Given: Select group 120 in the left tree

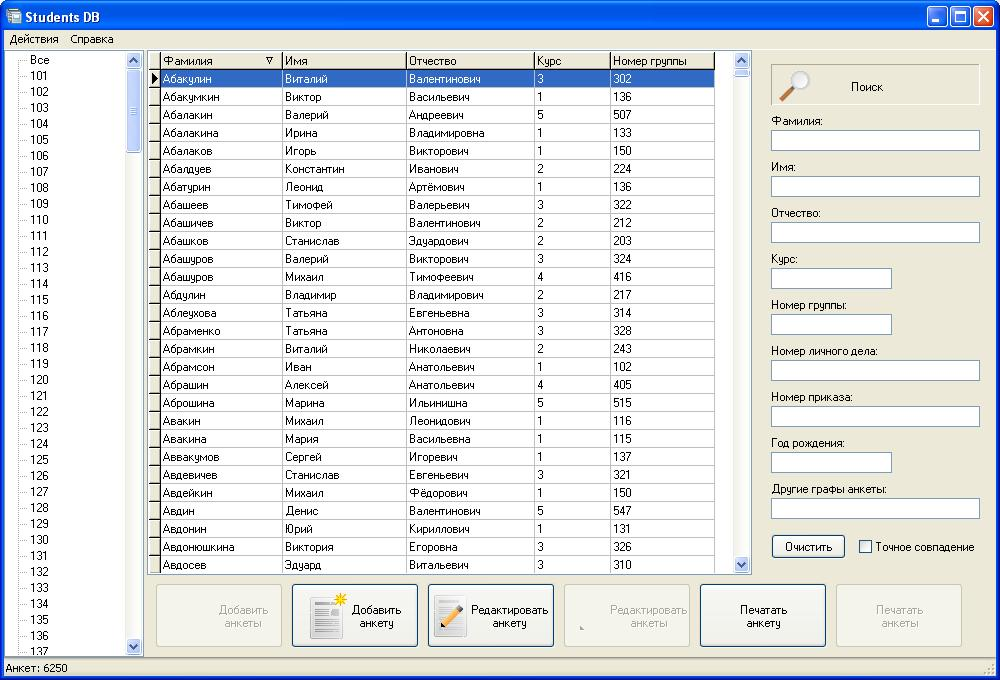Looking at the screenshot, I should 39,380.
